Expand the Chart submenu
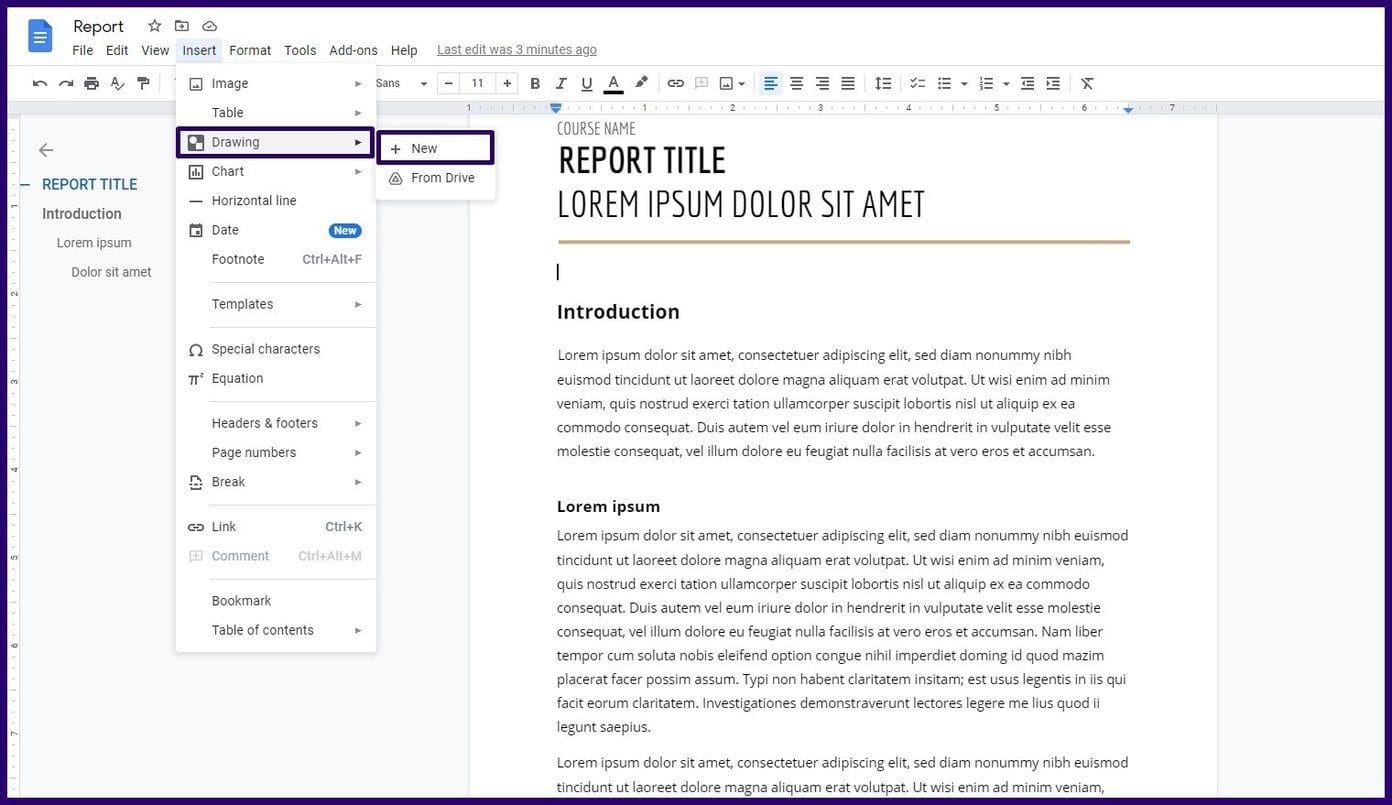Screen dimensions: 1392x805 (x=275, y=172)
